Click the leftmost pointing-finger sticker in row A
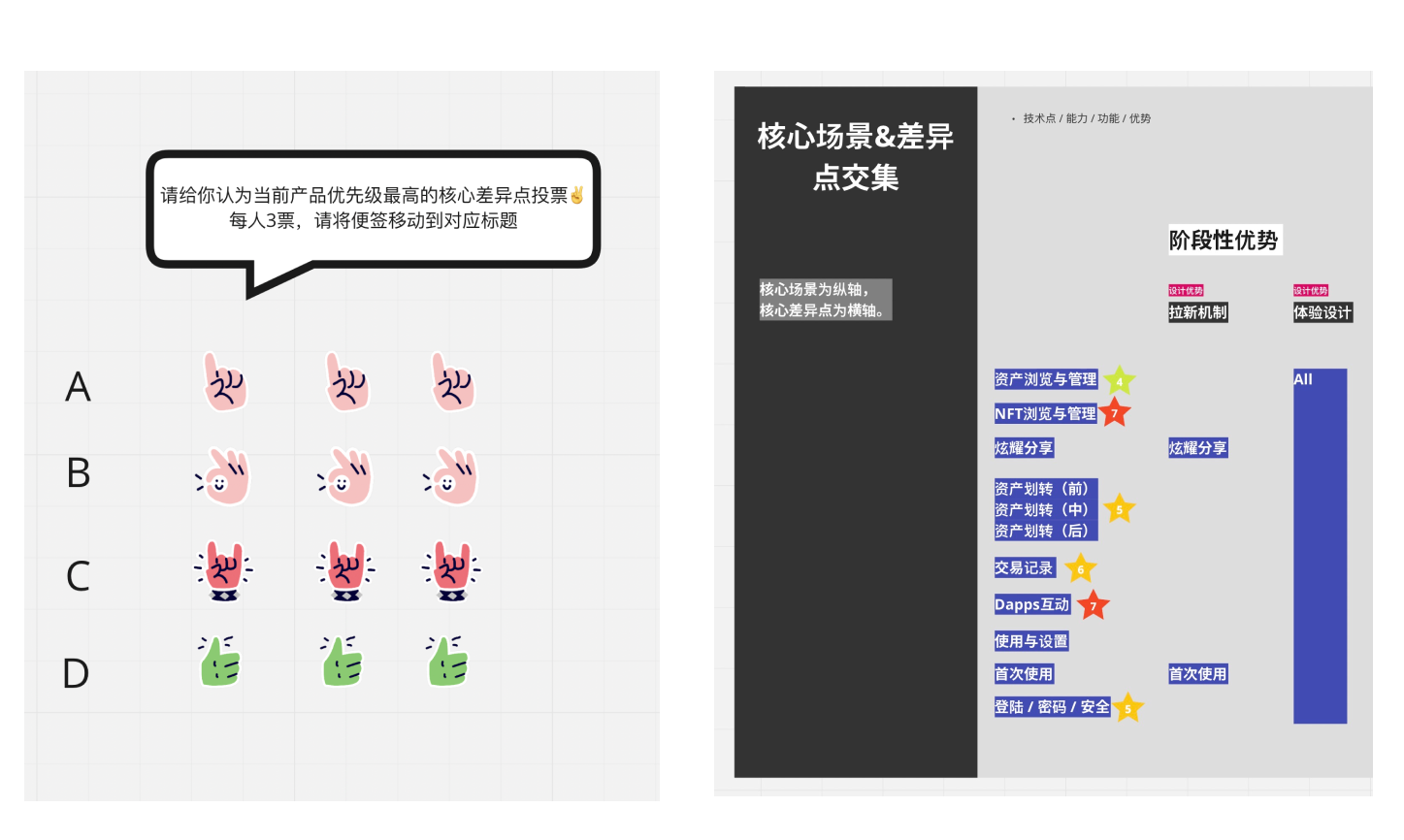This screenshot has height=840, width=1404. point(225,382)
